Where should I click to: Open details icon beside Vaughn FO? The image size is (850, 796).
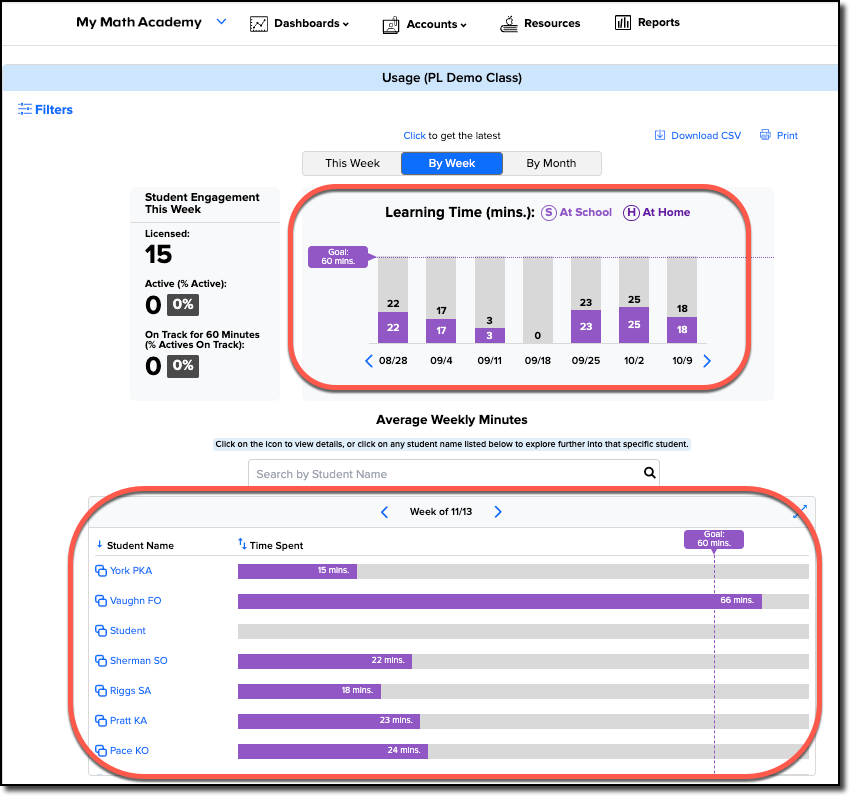[101, 601]
